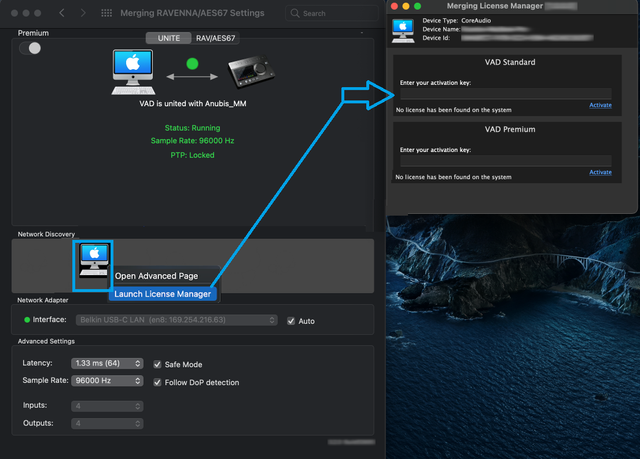Click the search magnifier icon
Image resolution: width=640 pixels, height=459 pixels.
[x=295, y=13]
